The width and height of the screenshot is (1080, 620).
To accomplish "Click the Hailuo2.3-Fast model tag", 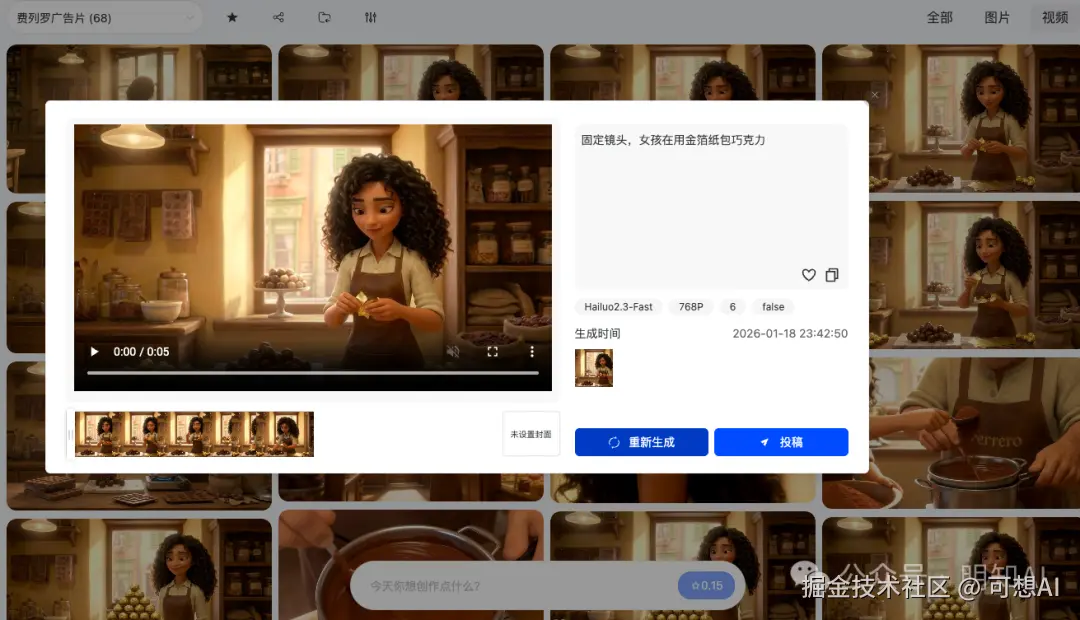I will 618,307.
